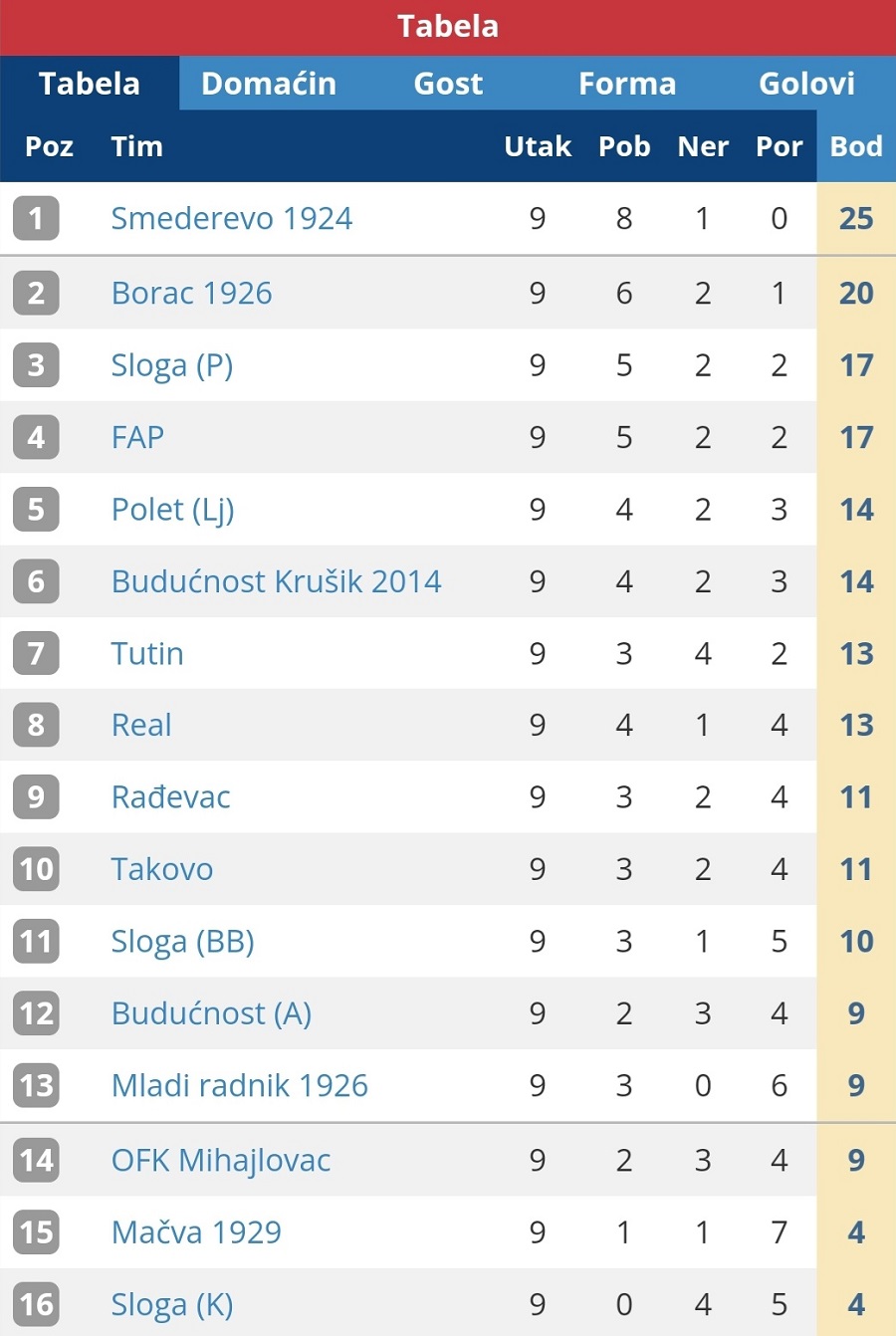Open Sloga (K) team link
The height and width of the screenshot is (1336, 896).
(172, 1304)
